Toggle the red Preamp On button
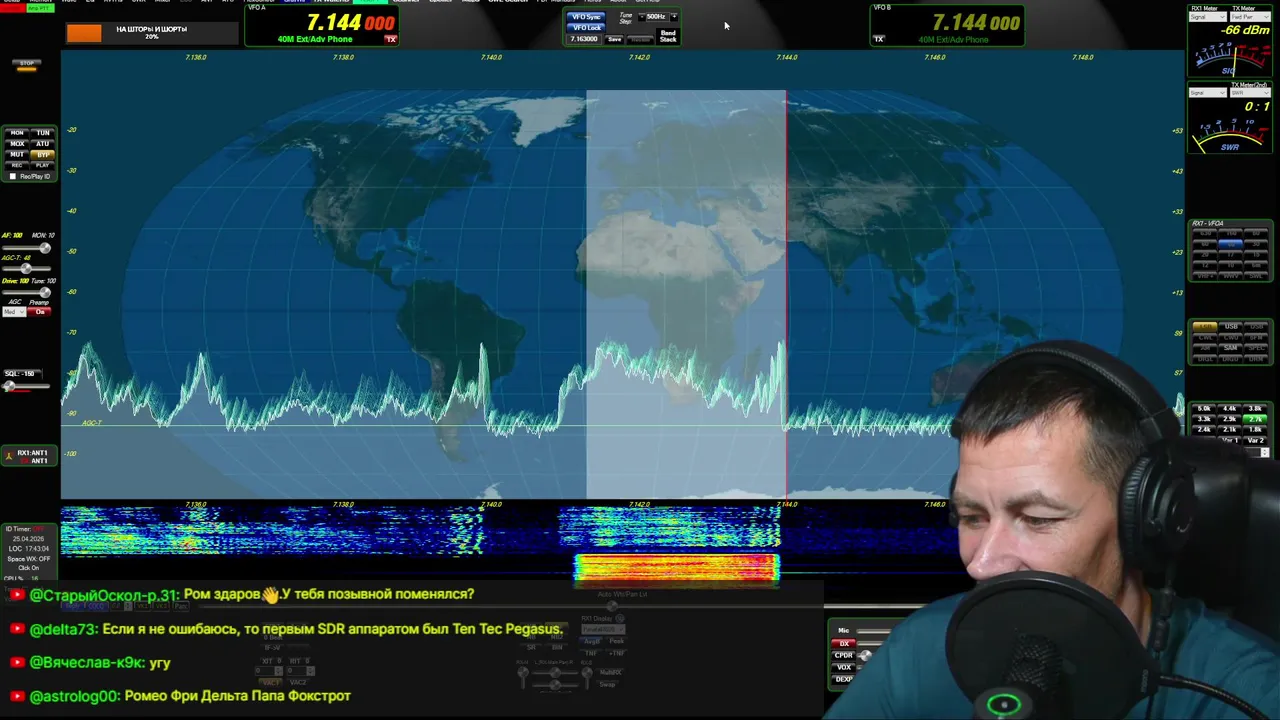This screenshot has width=1280, height=720. point(40,312)
